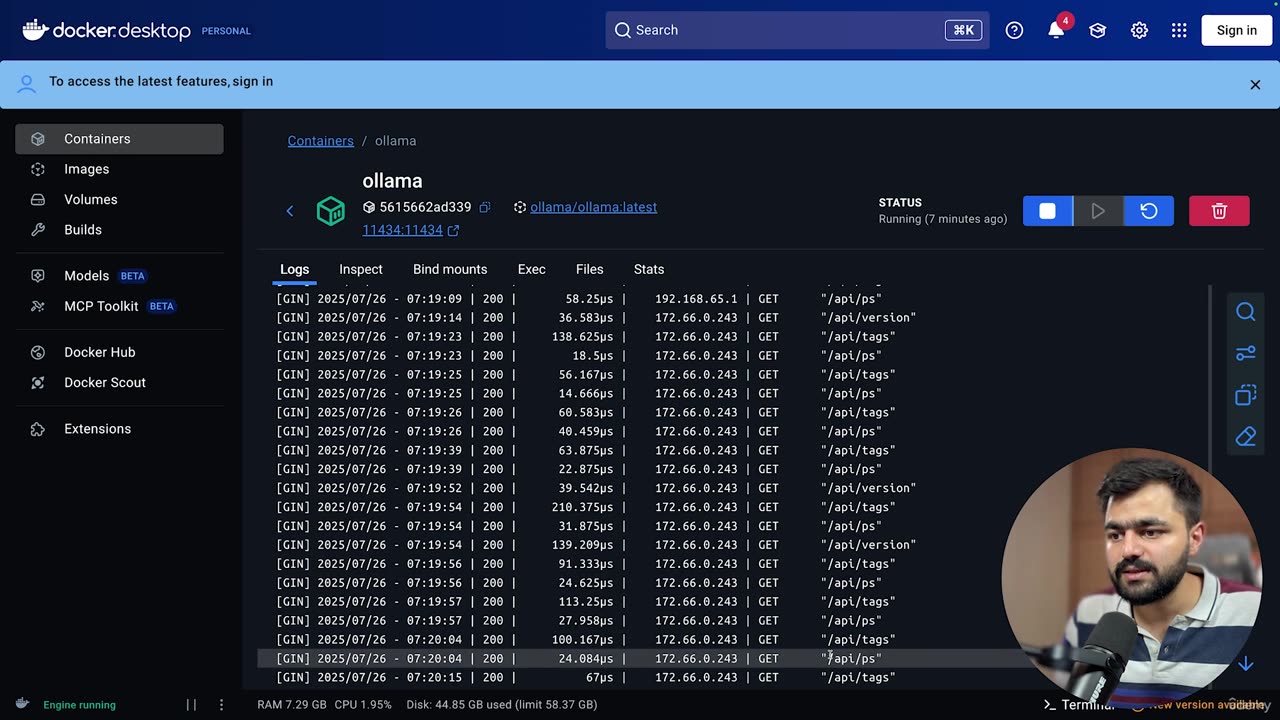Click the 192.168.65.1 IP address
The height and width of the screenshot is (720, 1280).
point(696,299)
